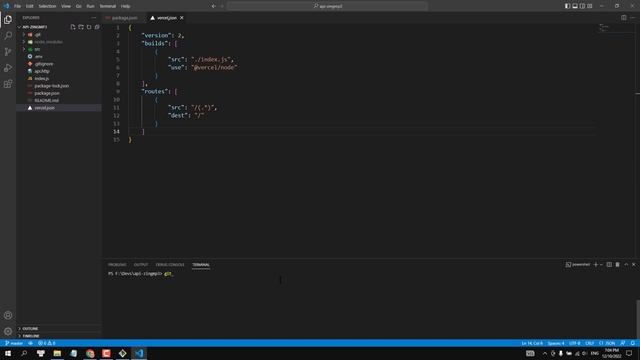The width and height of the screenshot is (640, 360).
Task: Switch to Debug Console panel tab
Action: pyautogui.click(x=170, y=265)
